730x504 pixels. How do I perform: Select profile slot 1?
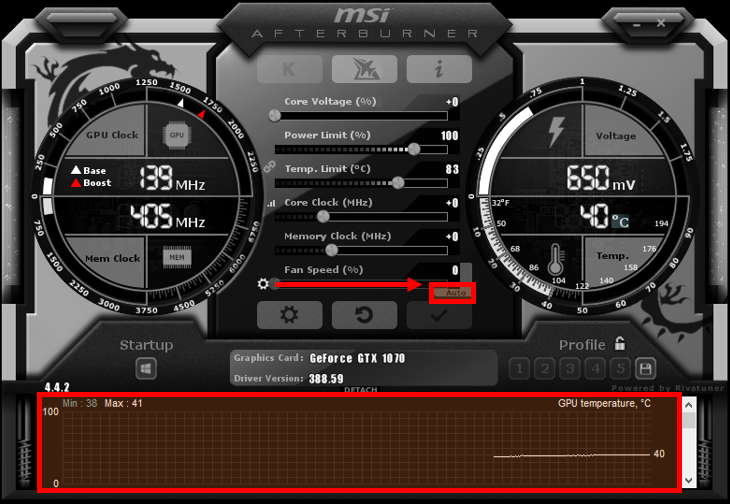519,368
